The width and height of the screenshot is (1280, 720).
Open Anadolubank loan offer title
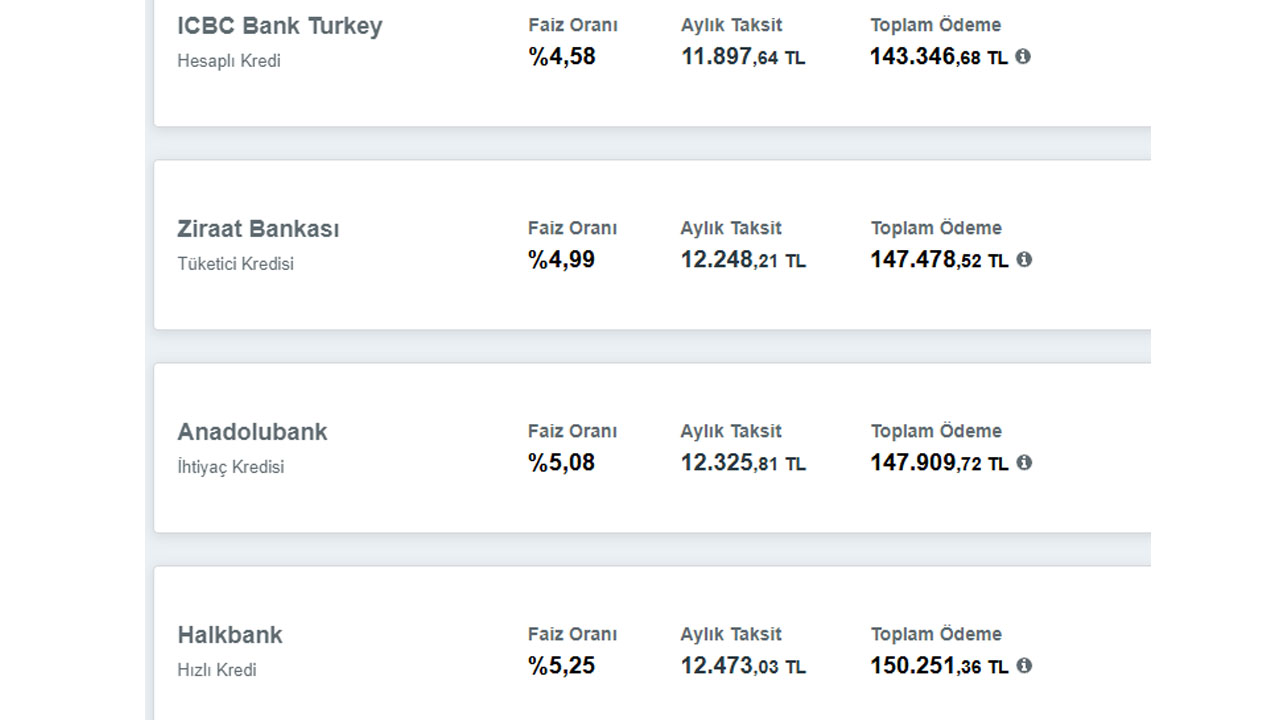click(252, 432)
